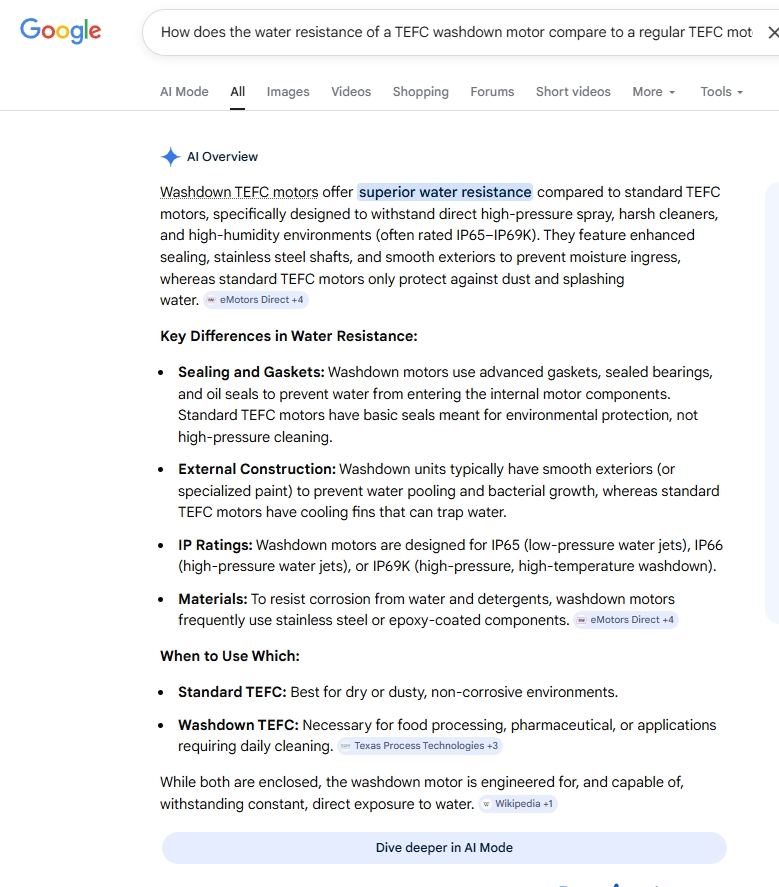
Task: Open the Videos tab
Action: pos(351,92)
